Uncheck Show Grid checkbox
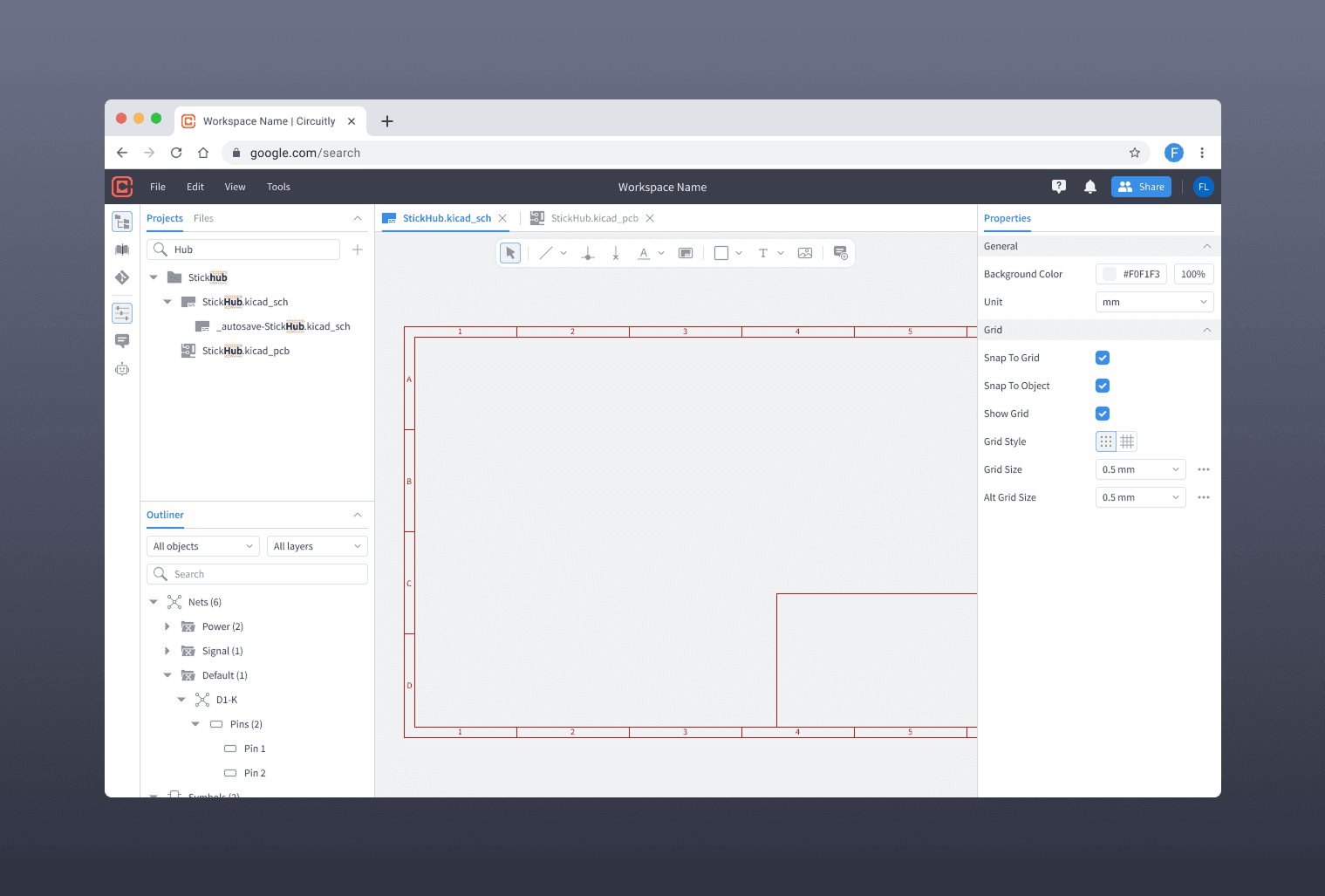The width and height of the screenshot is (1325, 896). point(1103,414)
